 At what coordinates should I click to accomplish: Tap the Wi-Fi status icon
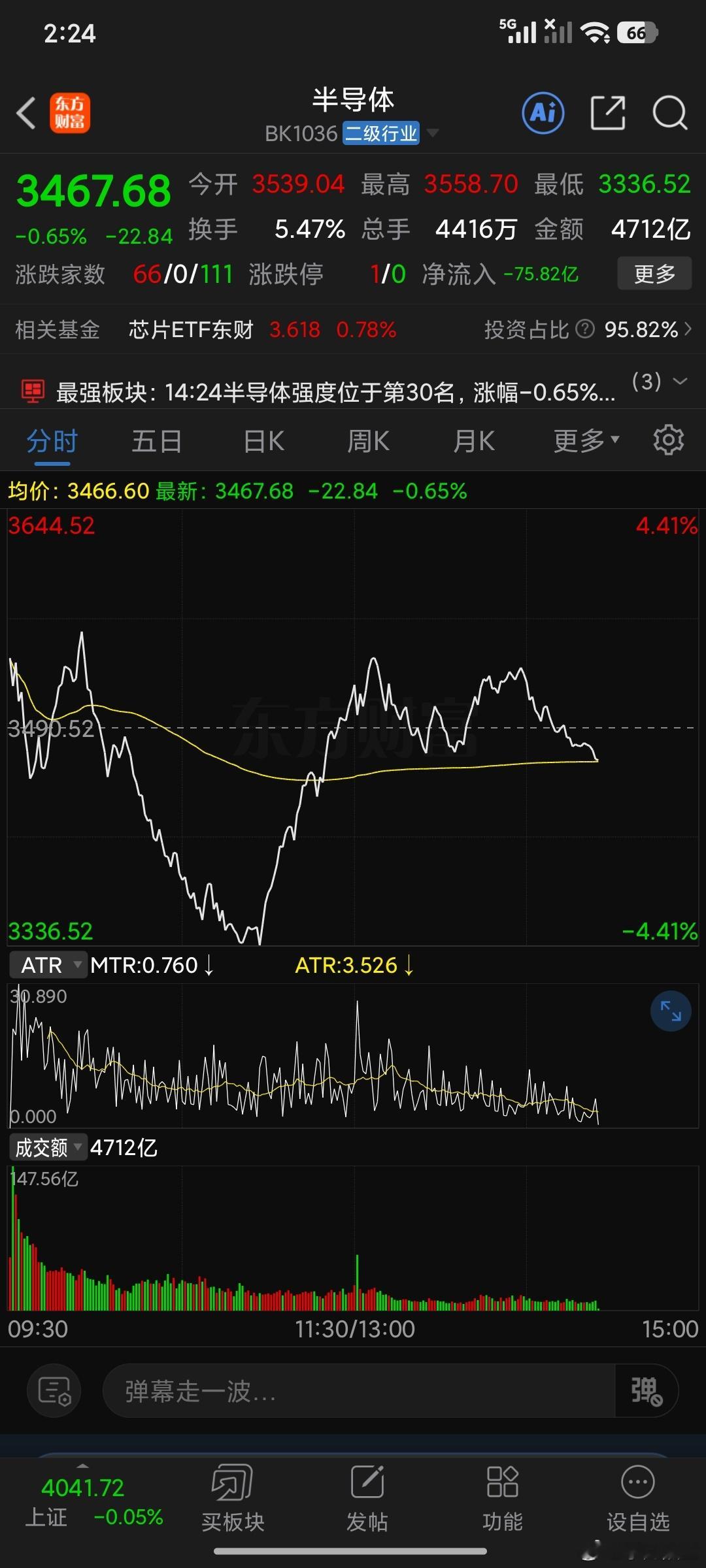[596, 33]
